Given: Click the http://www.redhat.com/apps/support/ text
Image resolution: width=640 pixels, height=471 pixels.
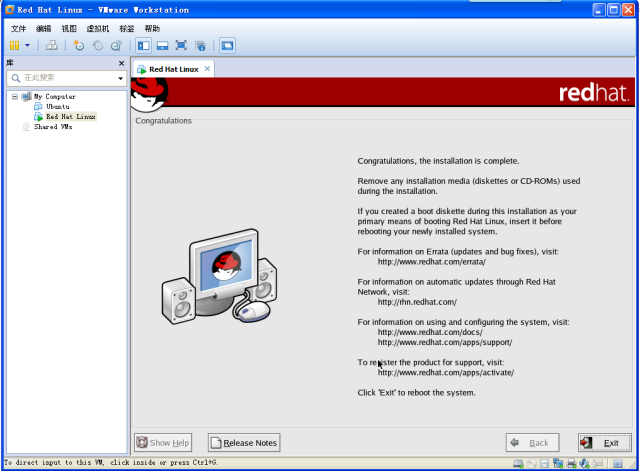Looking at the screenshot, I should (444, 342).
